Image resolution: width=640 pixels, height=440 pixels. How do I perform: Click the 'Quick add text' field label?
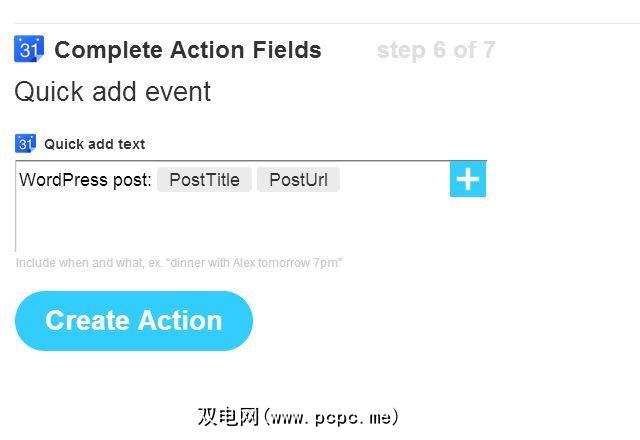point(94,144)
